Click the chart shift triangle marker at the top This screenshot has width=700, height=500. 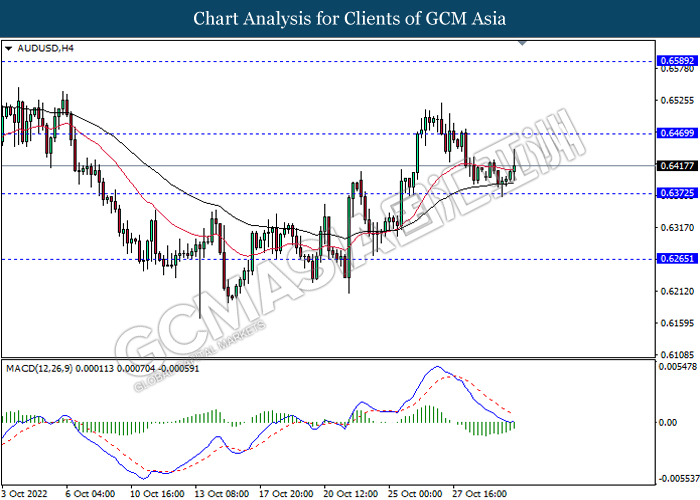point(522,43)
